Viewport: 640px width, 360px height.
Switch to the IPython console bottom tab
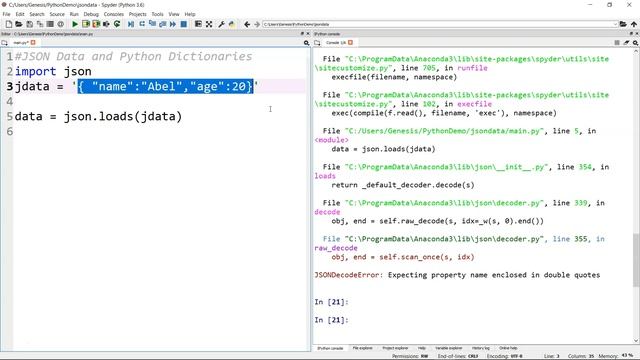[330, 348]
